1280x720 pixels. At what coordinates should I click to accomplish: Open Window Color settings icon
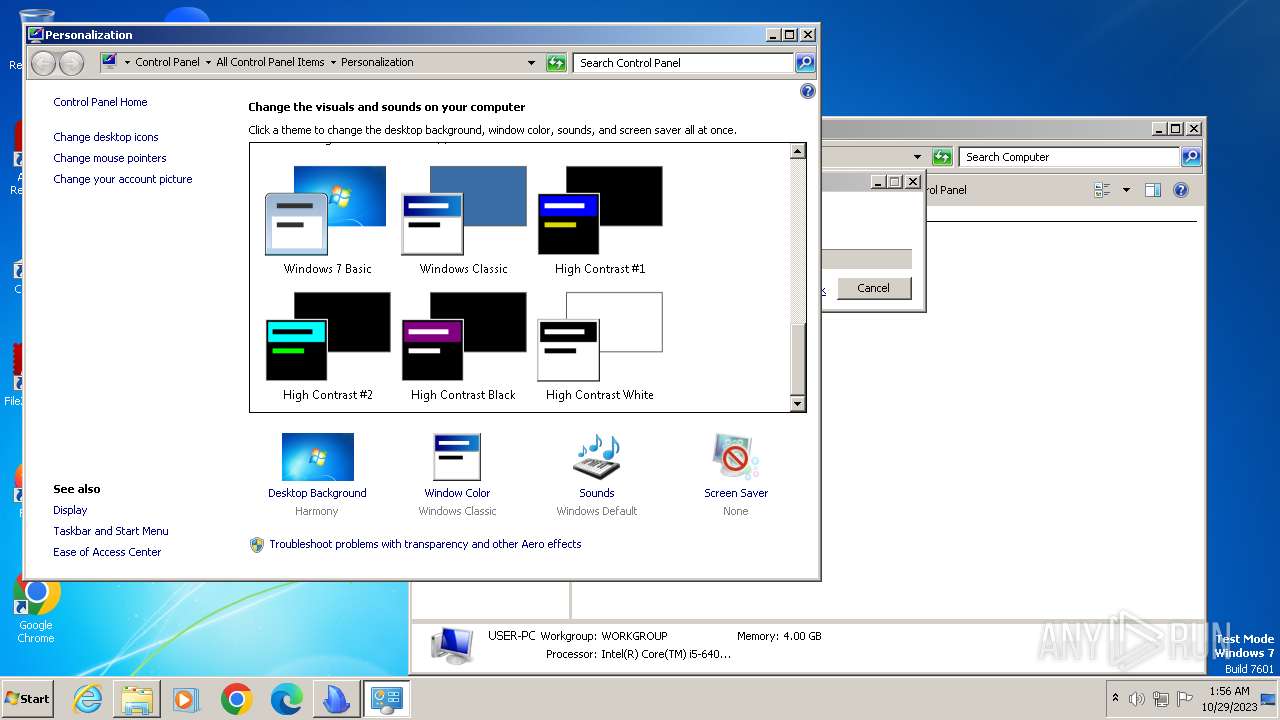[x=457, y=457]
